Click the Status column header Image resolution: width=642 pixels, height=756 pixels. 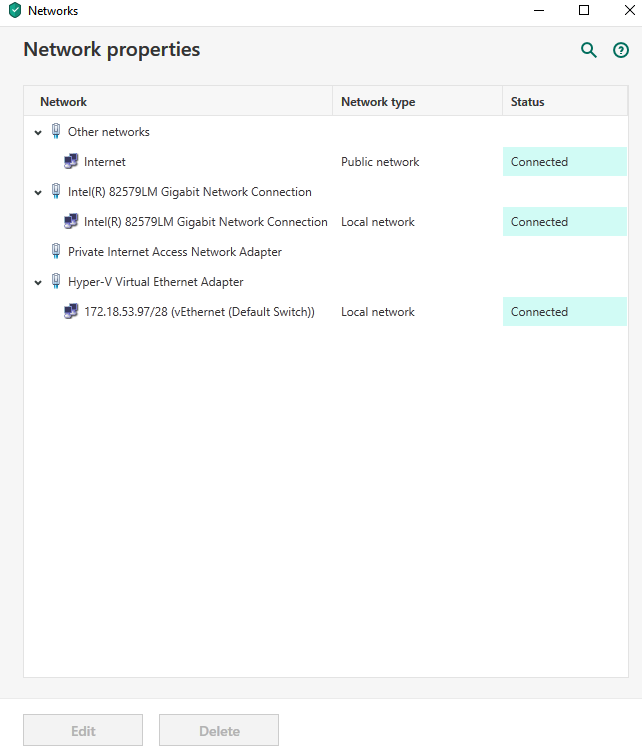(x=528, y=102)
